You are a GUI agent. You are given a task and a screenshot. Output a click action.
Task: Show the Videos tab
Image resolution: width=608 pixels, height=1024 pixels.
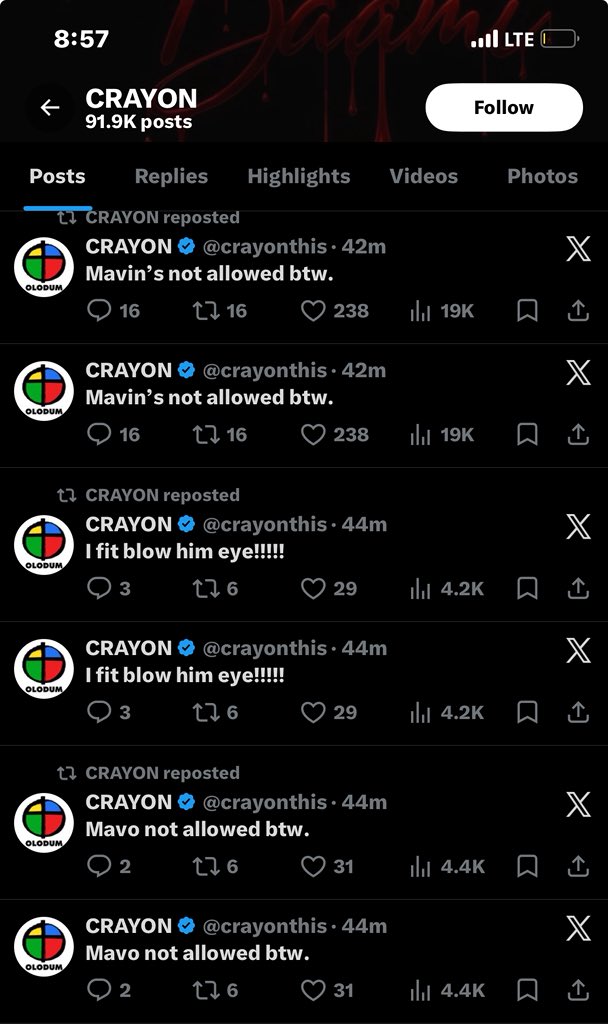pos(424,176)
